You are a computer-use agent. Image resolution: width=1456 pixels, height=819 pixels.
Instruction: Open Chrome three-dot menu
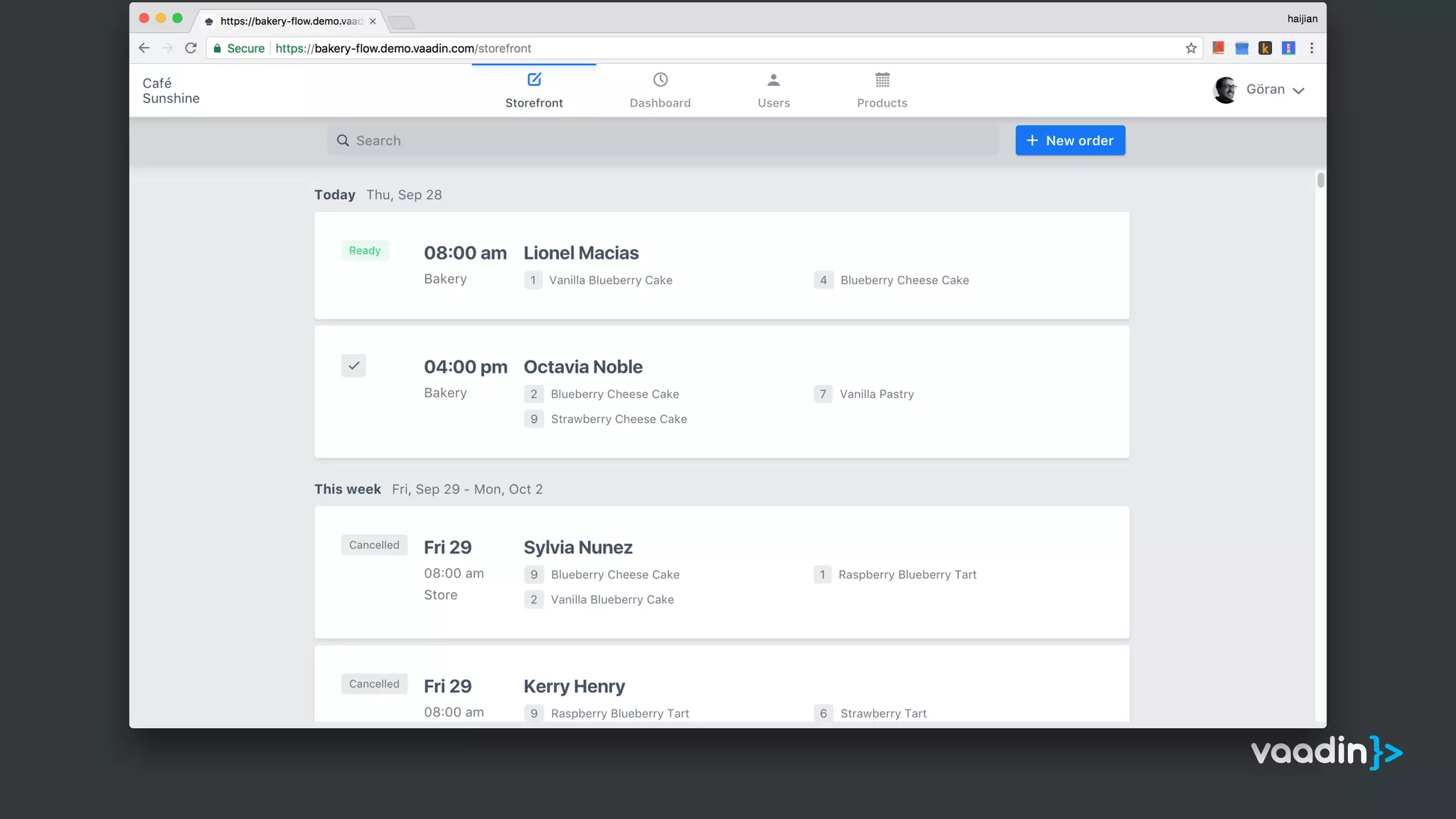pos(1312,48)
